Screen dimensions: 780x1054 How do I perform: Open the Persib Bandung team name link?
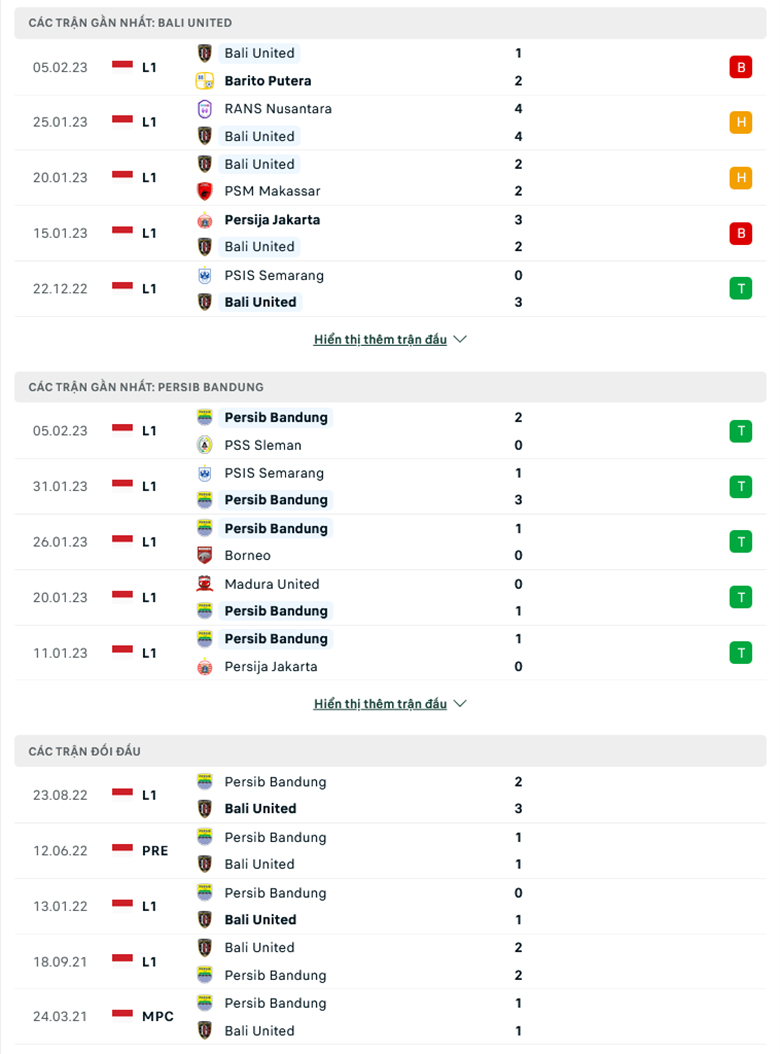(x=276, y=417)
